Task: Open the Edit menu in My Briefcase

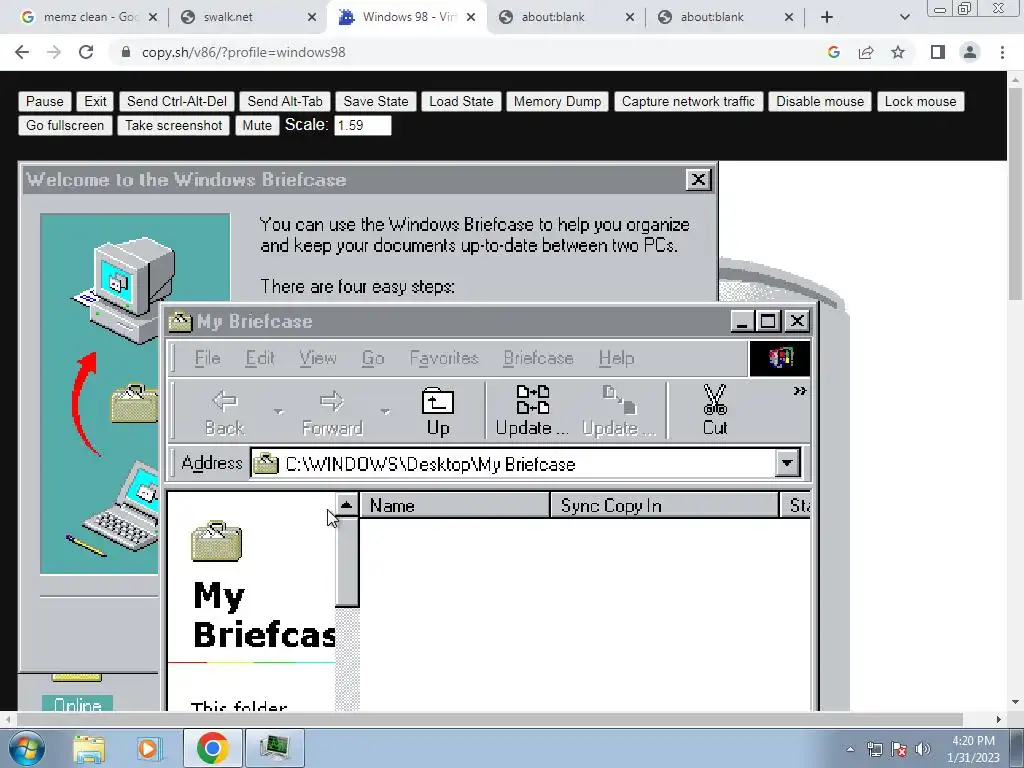Action: click(259, 358)
